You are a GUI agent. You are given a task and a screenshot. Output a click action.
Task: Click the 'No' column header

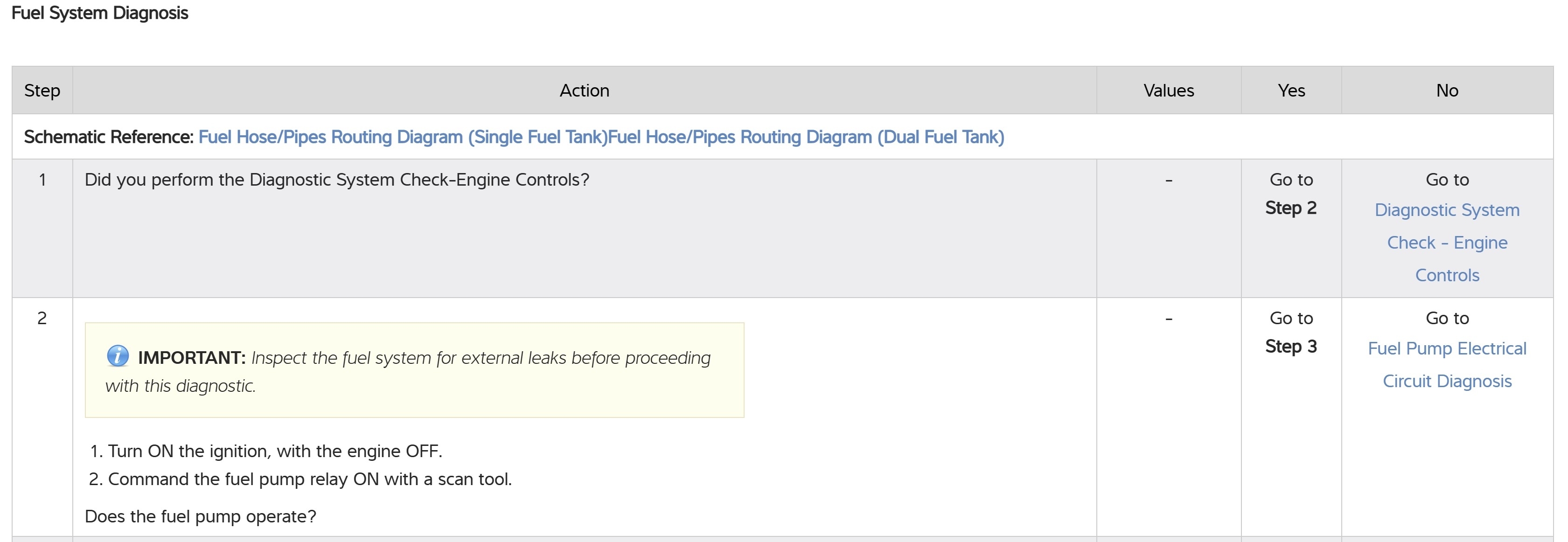tap(1447, 90)
